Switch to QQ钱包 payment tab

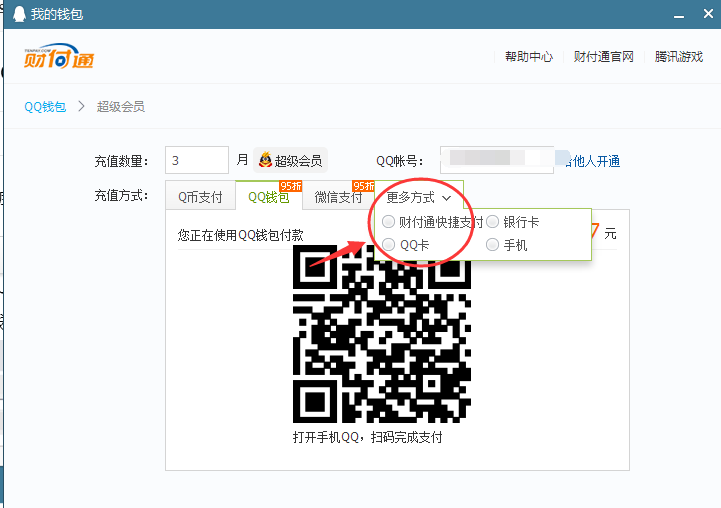pos(269,196)
